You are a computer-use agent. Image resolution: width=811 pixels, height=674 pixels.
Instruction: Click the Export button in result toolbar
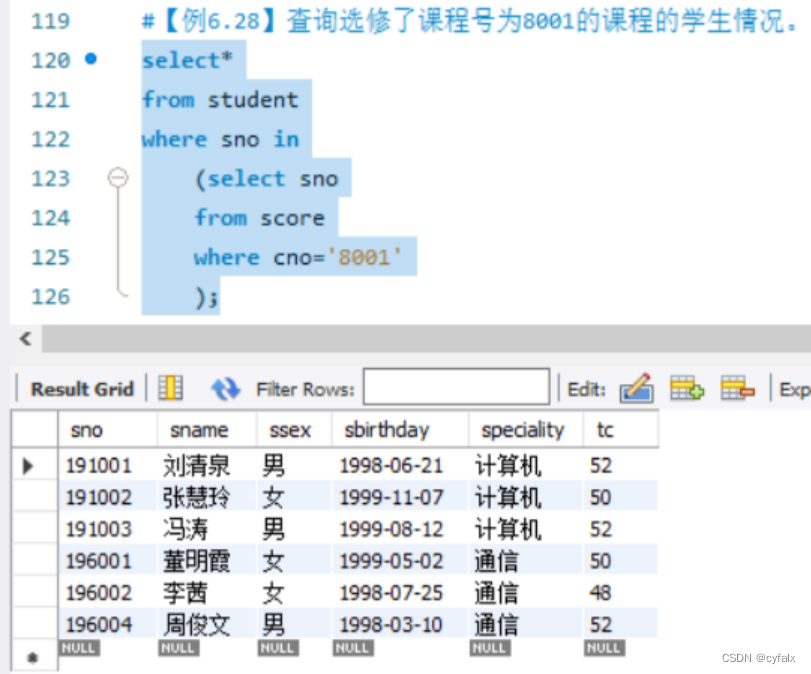(x=794, y=389)
